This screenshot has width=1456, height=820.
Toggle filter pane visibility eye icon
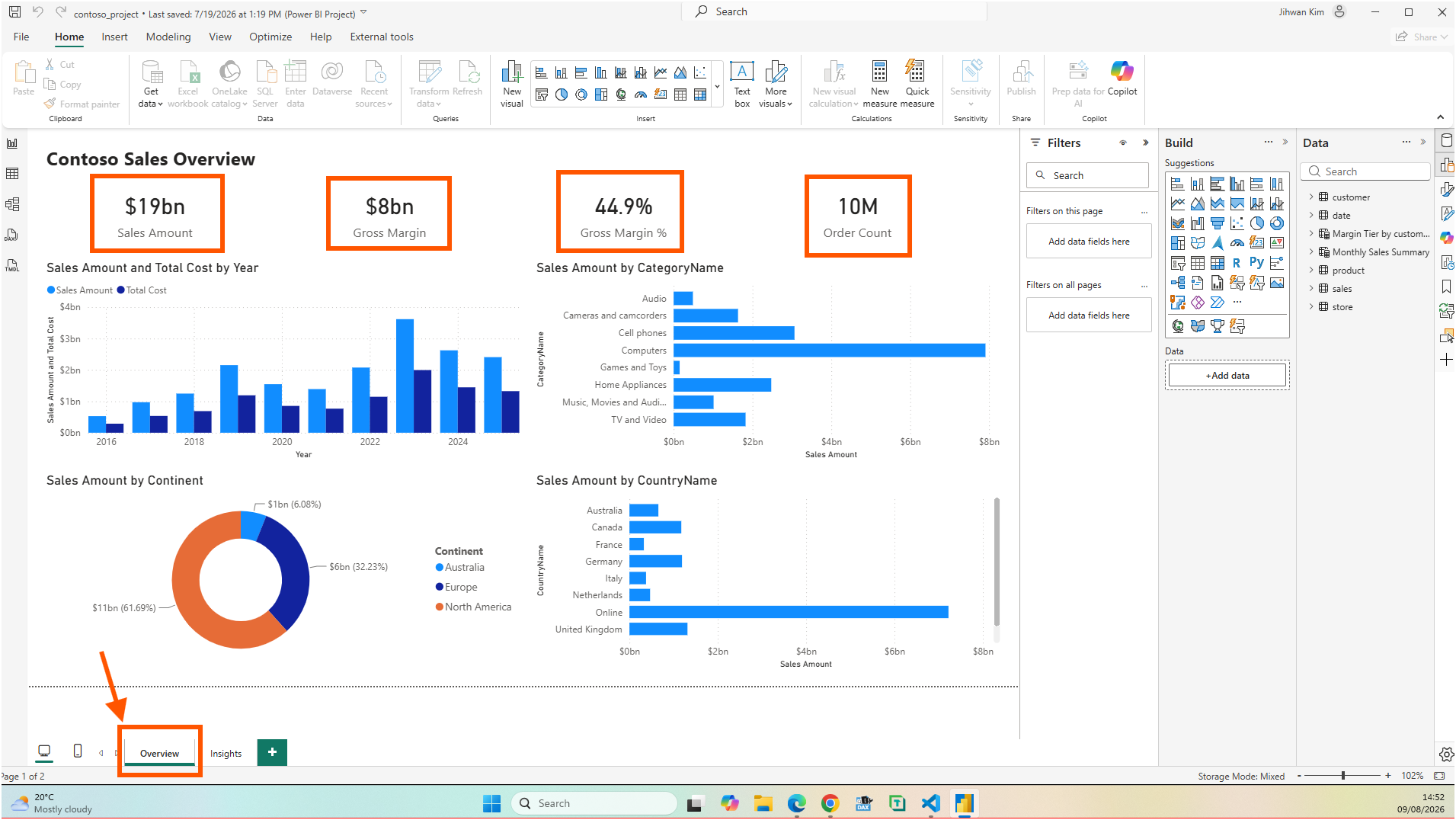(1123, 143)
